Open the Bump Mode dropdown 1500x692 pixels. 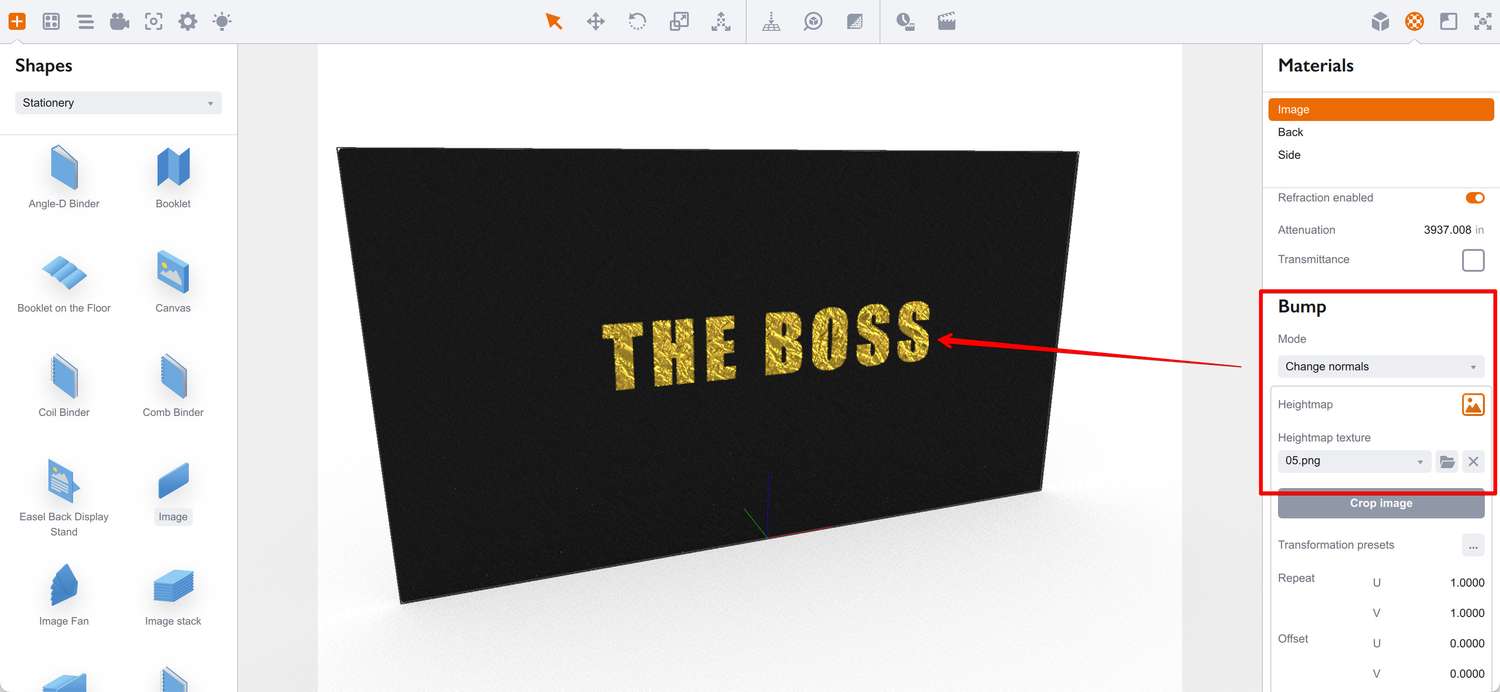pyautogui.click(x=1381, y=367)
